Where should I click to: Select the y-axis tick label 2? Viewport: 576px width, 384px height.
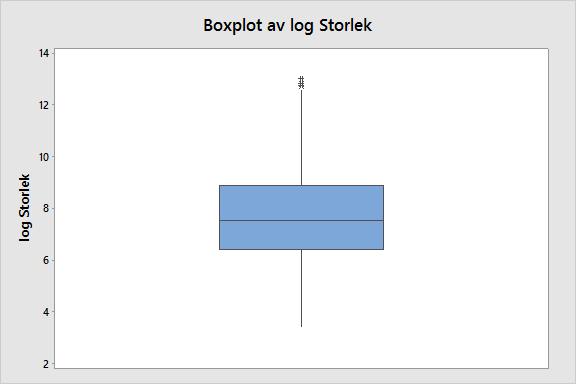click(46, 364)
